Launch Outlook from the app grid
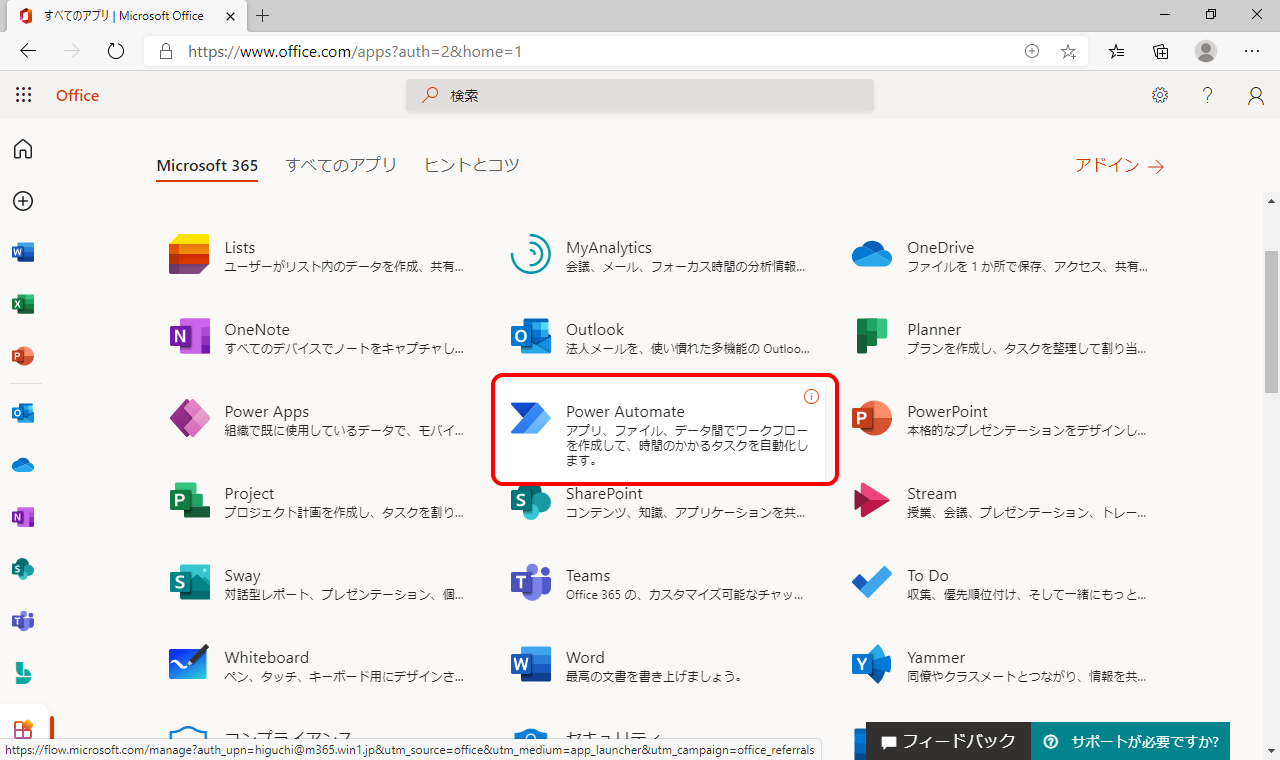 [x=530, y=337]
